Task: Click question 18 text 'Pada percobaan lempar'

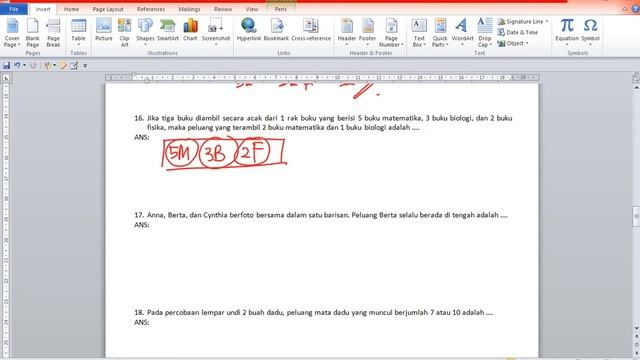Action: [x=185, y=313]
